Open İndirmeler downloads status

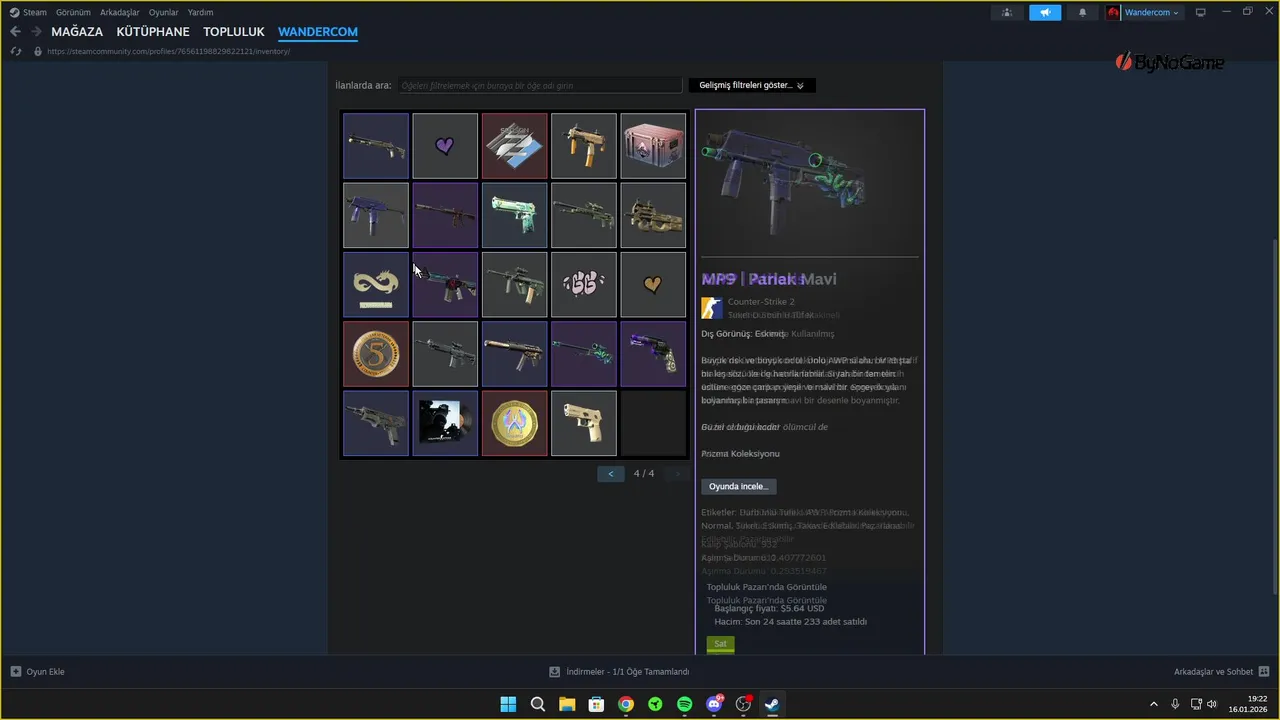click(x=620, y=672)
